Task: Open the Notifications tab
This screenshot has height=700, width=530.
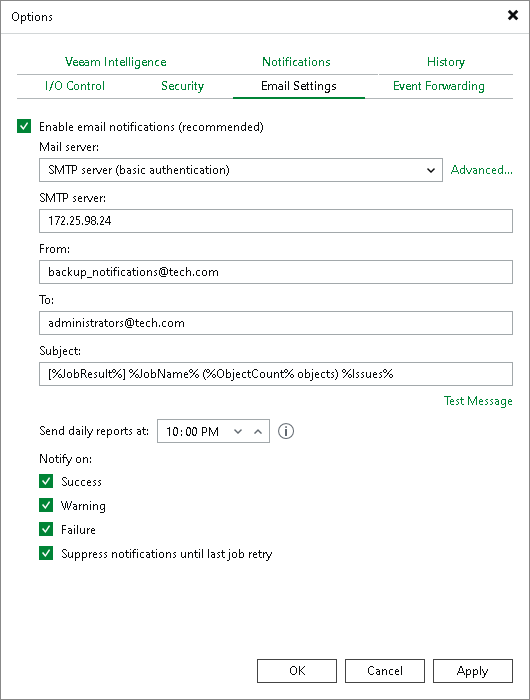Action: click(x=296, y=62)
